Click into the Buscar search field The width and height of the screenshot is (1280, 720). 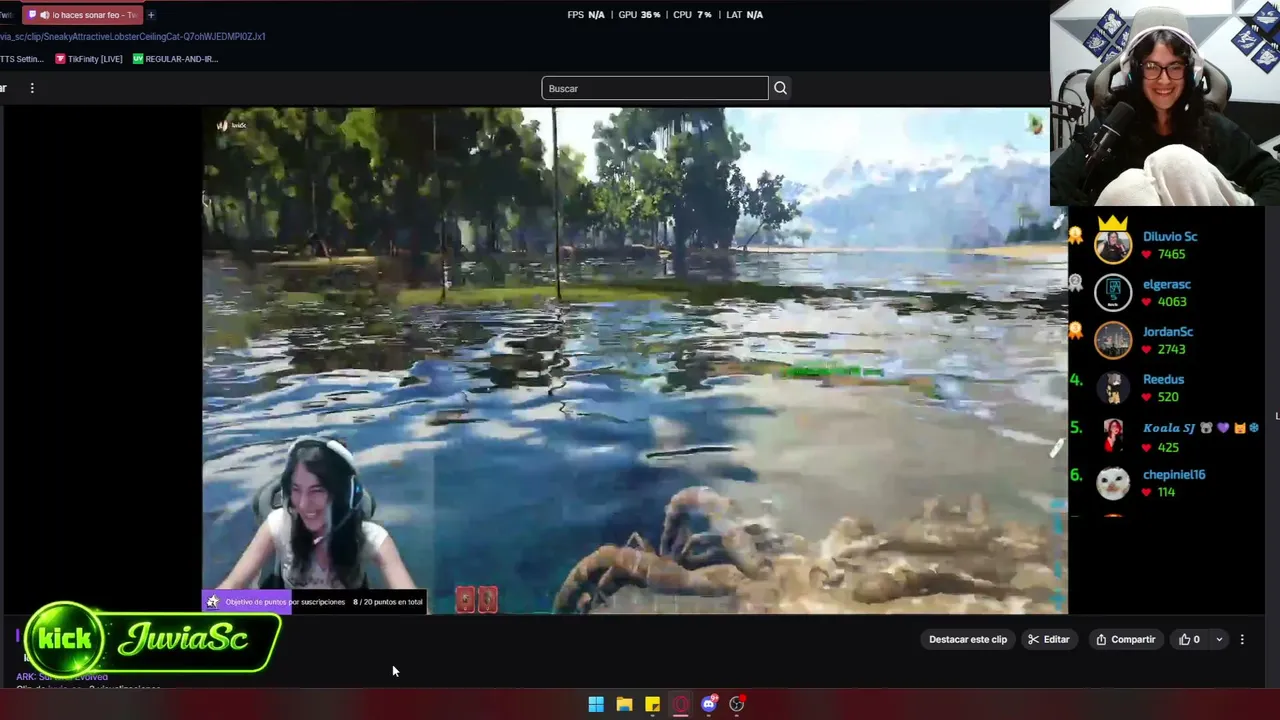655,88
